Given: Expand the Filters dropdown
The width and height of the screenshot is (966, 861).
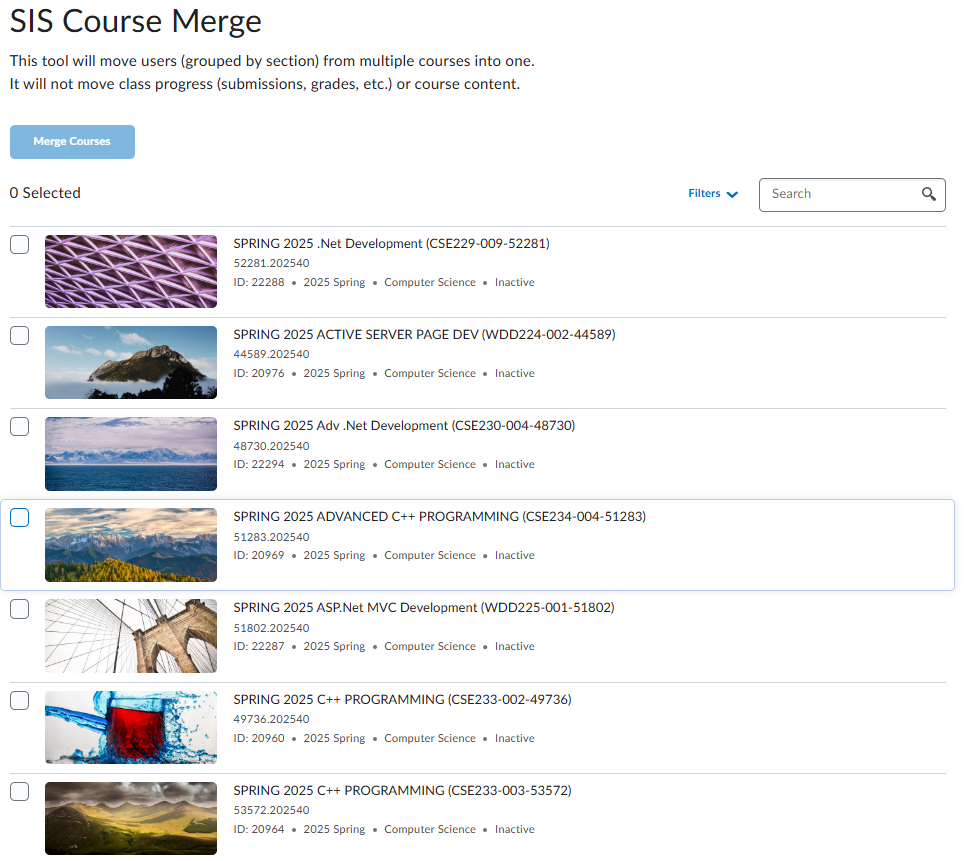Looking at the screenshot, I should pos(713,194).
